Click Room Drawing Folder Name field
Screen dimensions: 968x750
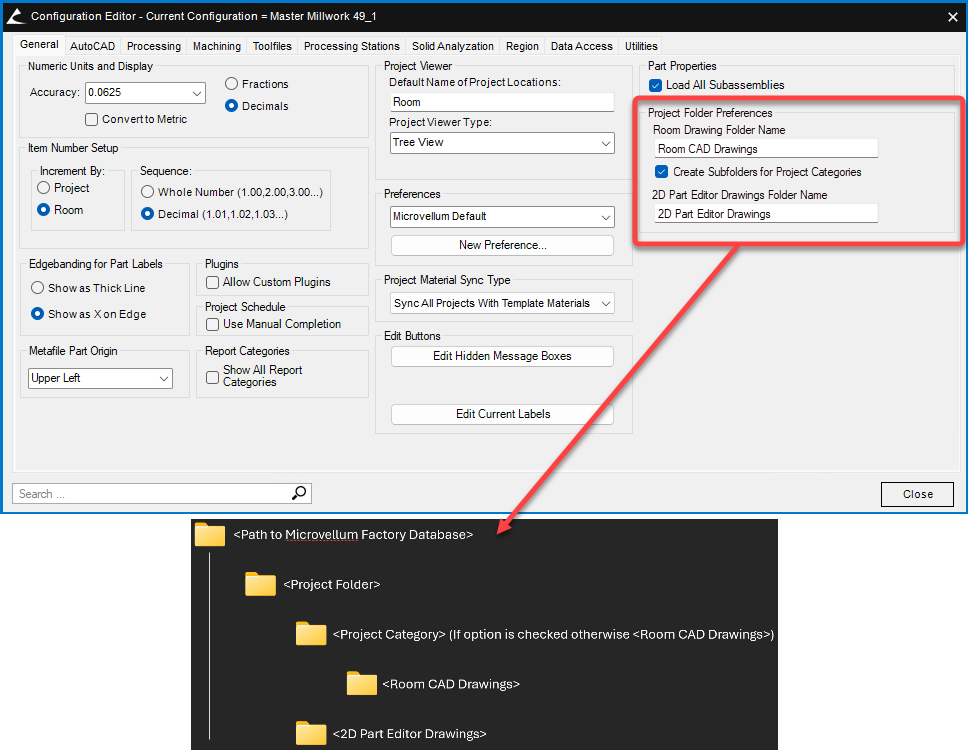pyautogui.click(x=766, y=149)
